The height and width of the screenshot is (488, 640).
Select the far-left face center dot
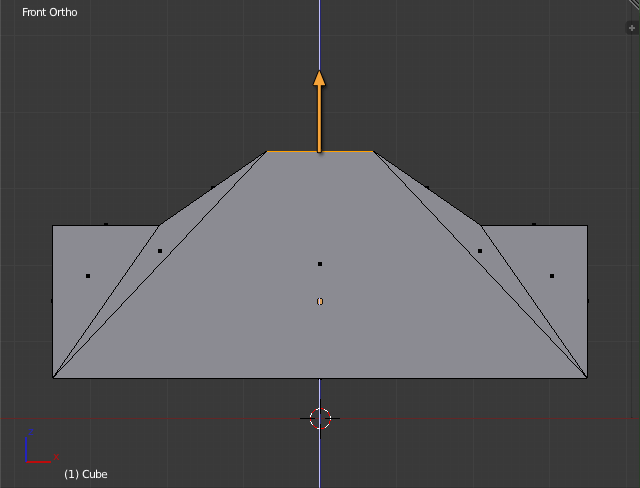pos(88,276)
